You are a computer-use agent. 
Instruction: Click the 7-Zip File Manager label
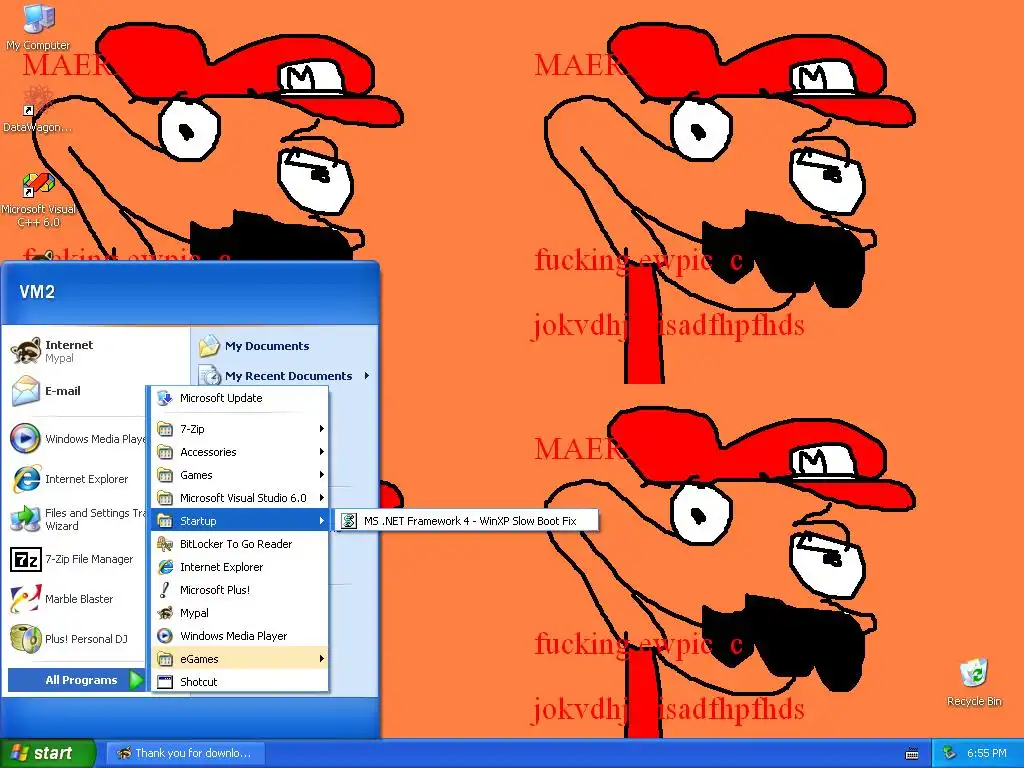click(x=89, y=559)
